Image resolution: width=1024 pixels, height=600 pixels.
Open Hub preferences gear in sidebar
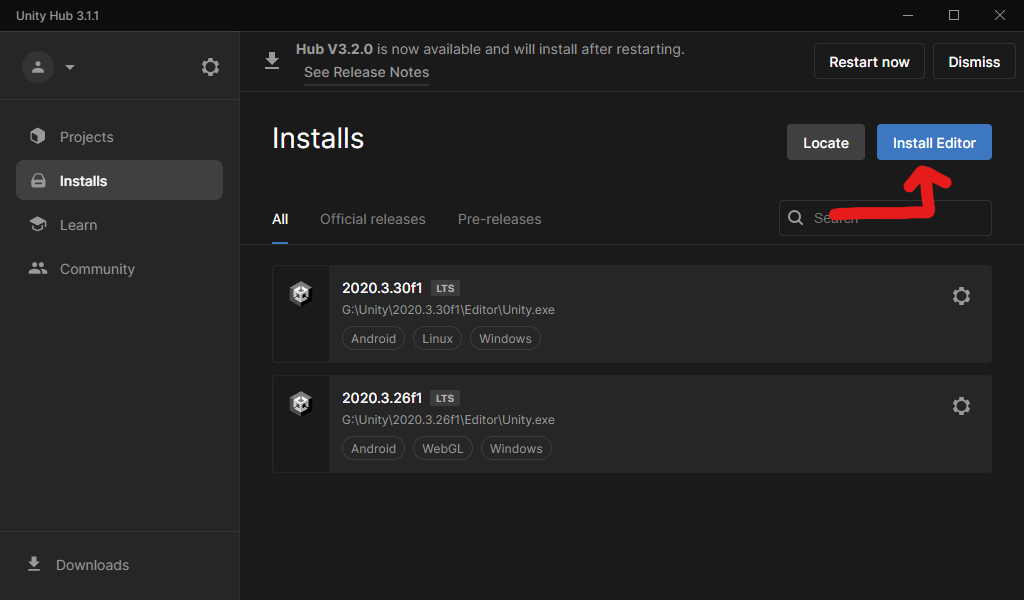(210, 67)
